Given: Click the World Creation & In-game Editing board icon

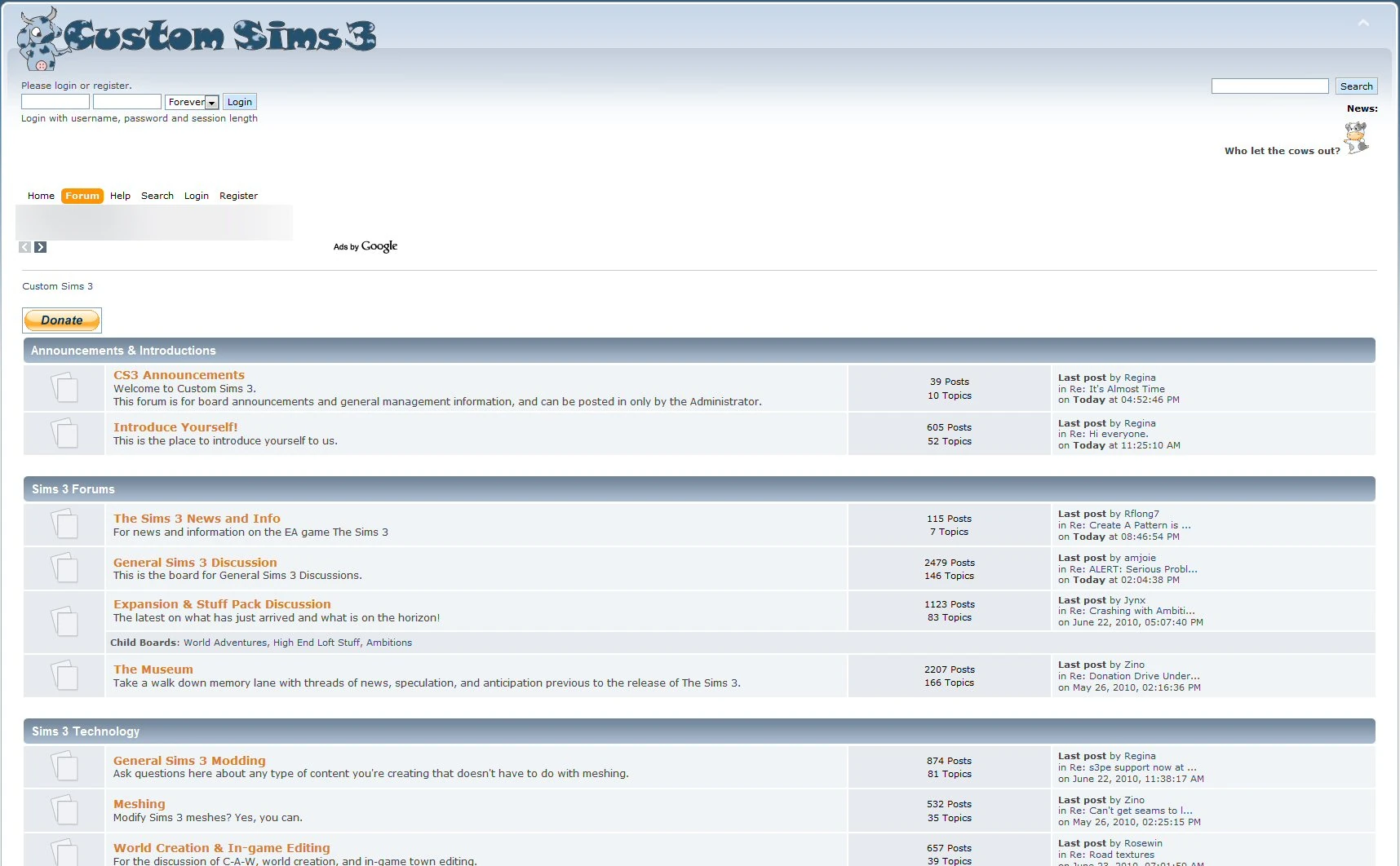Looking at the screenshot, I should 64,852.
